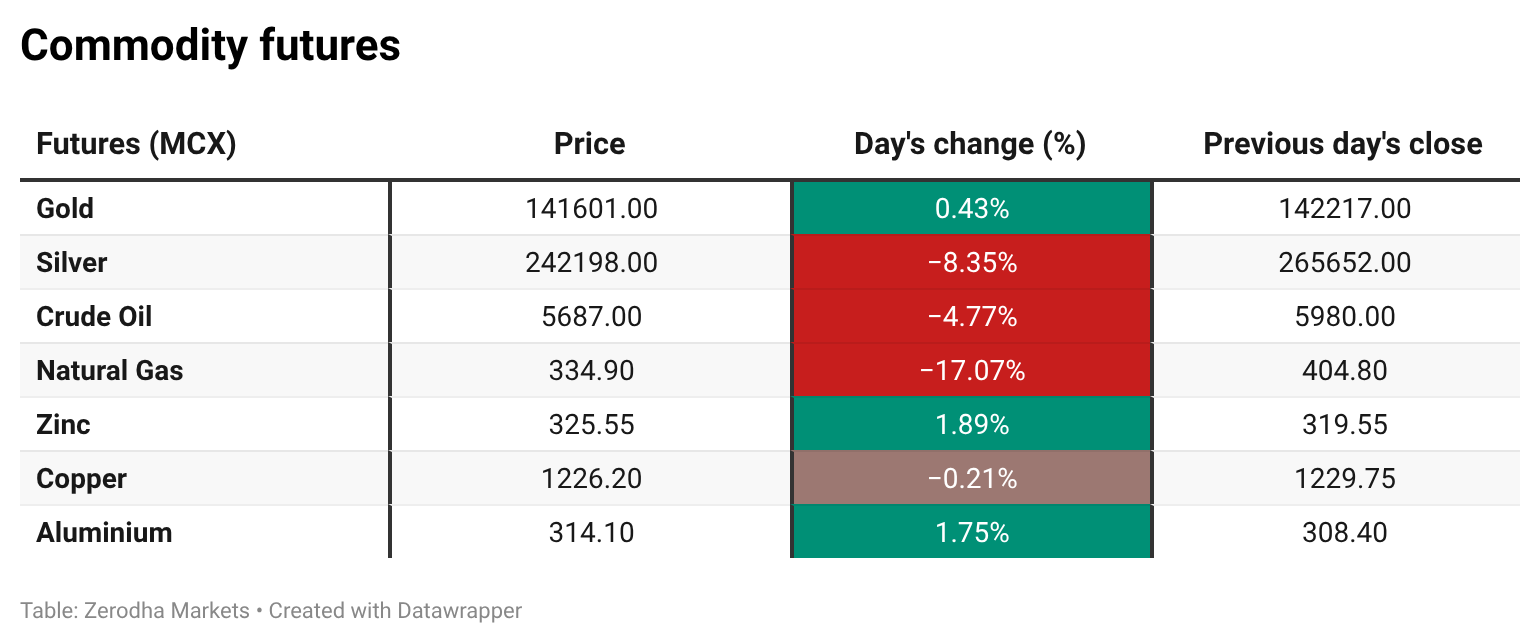This screenshot has height=644, width=1540.
Task: Click the −17.07% Natural Gas change cell
Action: [x=971, y=371]
